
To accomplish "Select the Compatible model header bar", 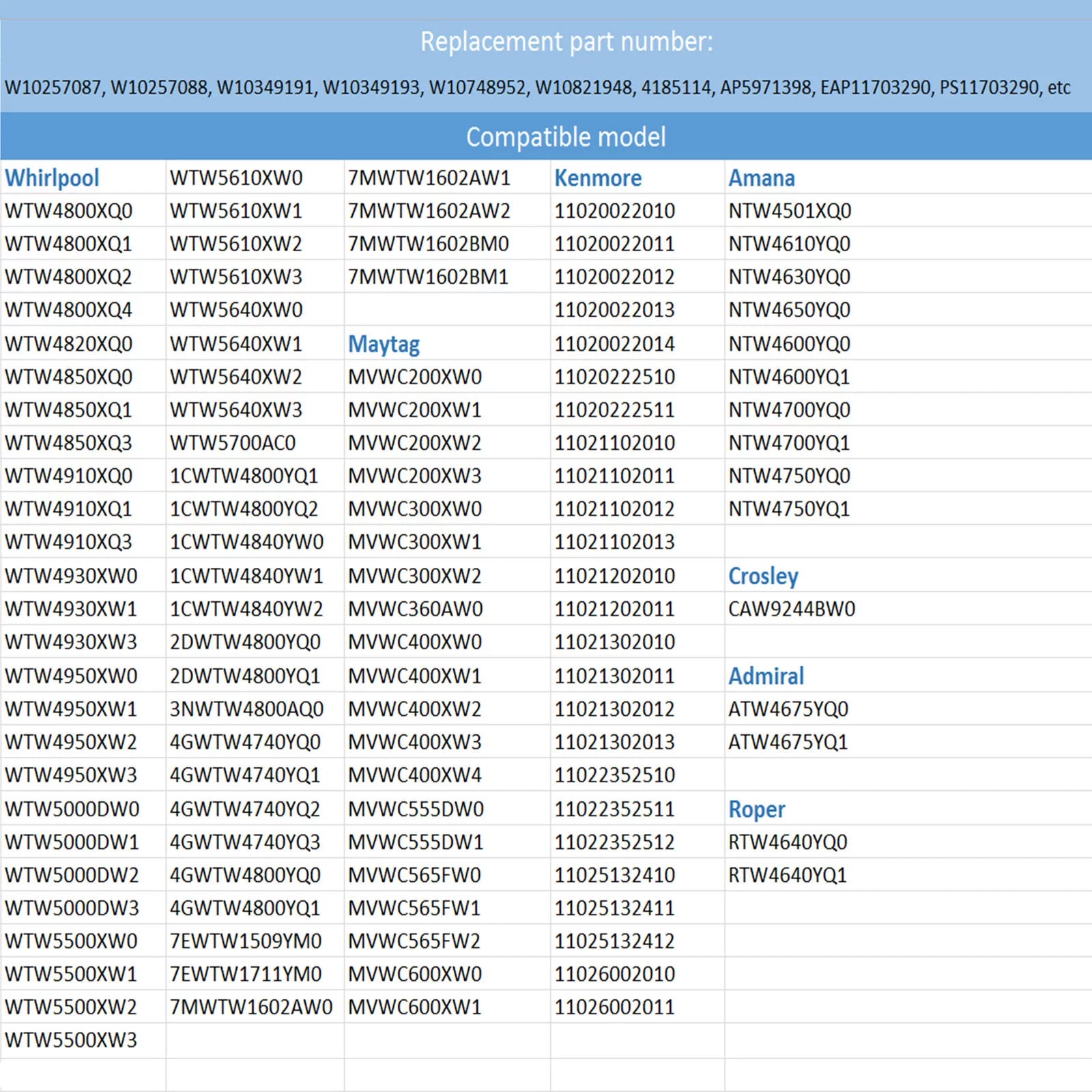I will (546, 136).
